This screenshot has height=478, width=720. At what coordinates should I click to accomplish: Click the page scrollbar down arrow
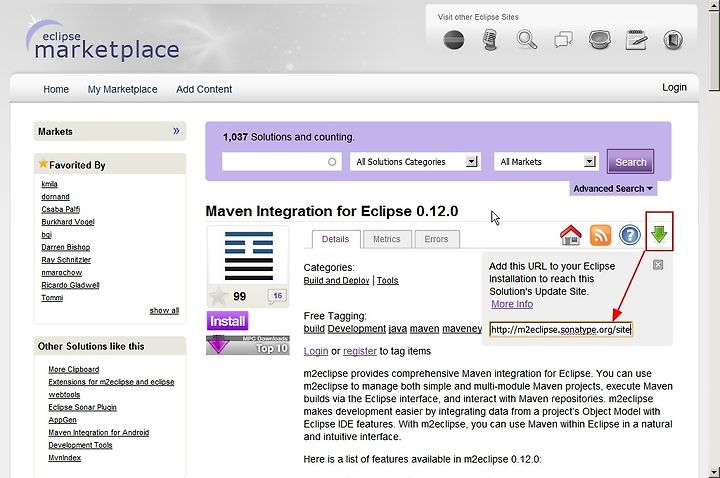[x=714, y=472]
